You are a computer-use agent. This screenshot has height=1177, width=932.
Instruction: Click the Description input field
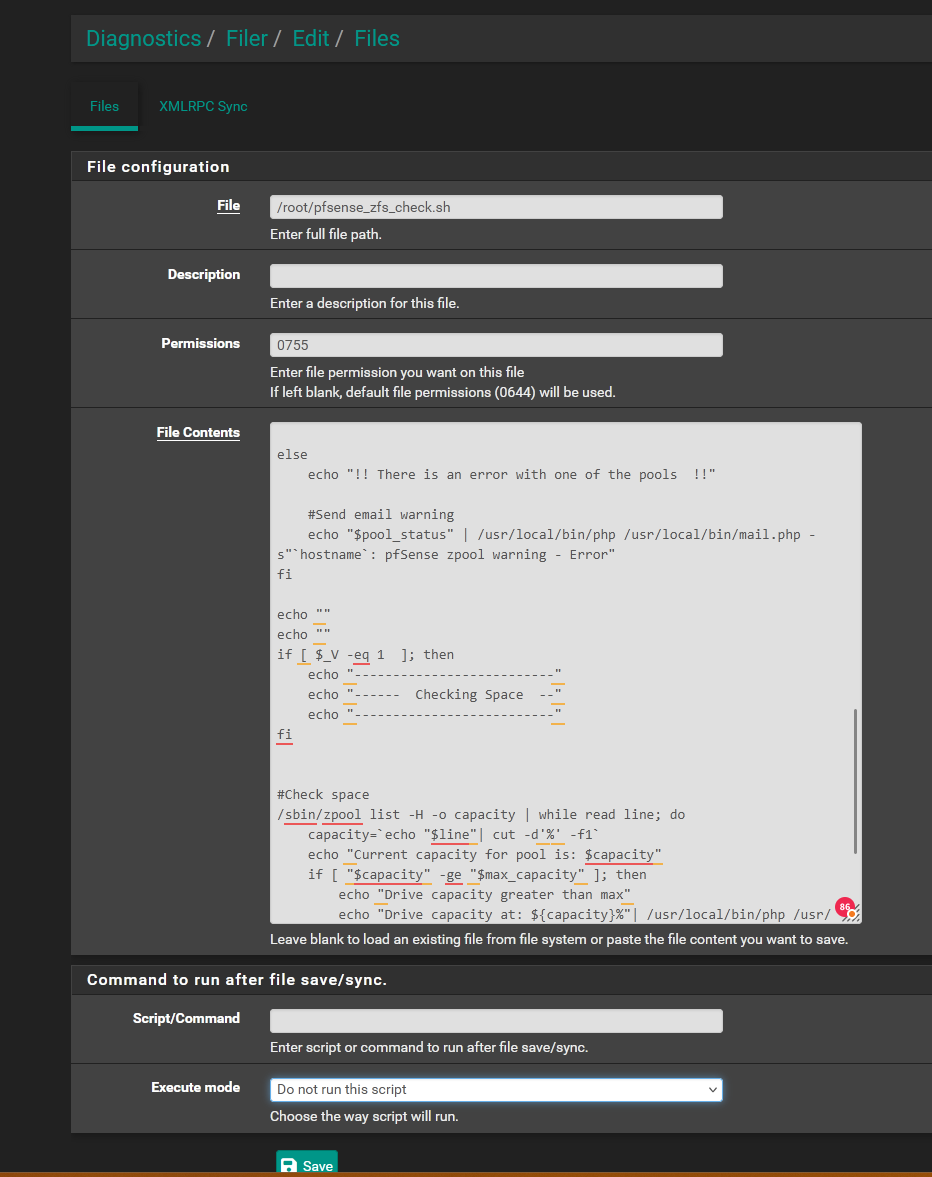click(496, 276)
